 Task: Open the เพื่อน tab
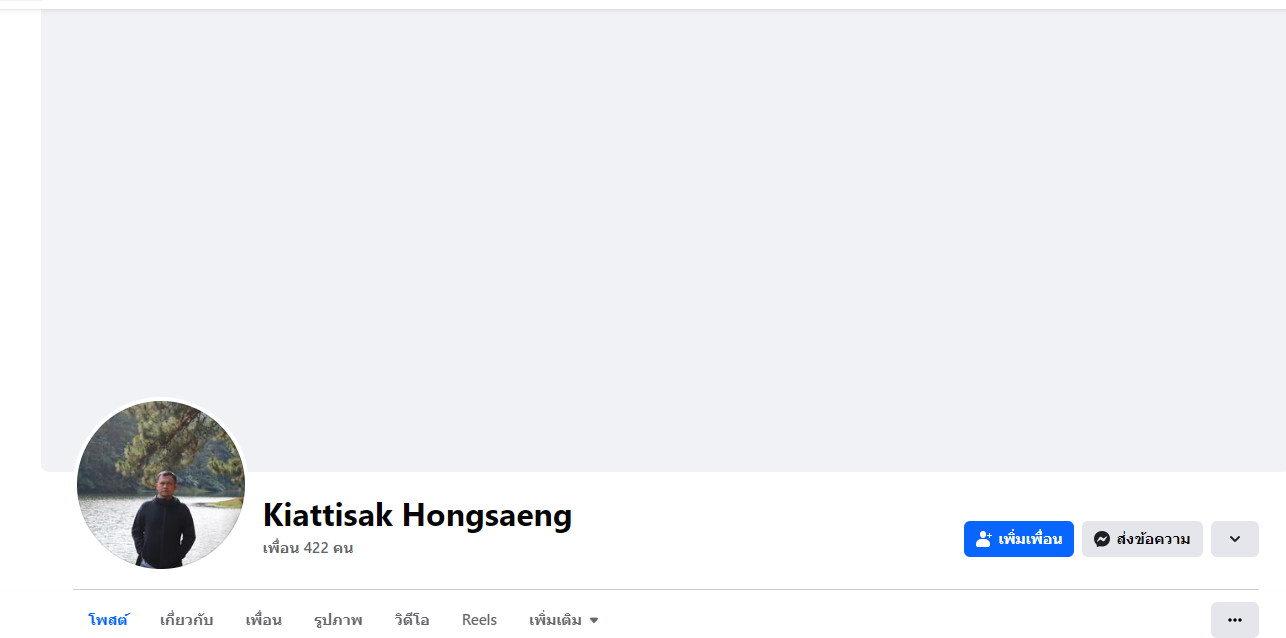point(264,620)
